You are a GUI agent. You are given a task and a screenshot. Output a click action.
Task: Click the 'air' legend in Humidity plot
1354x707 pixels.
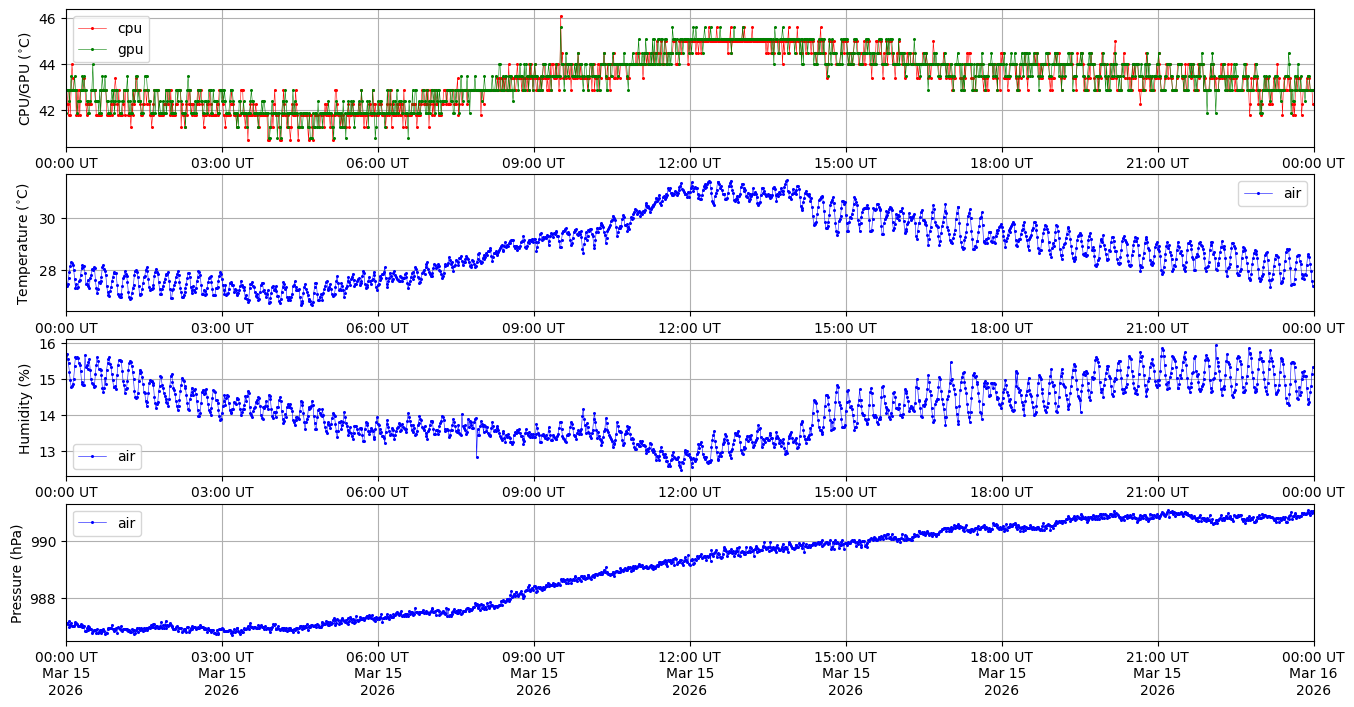107,456
